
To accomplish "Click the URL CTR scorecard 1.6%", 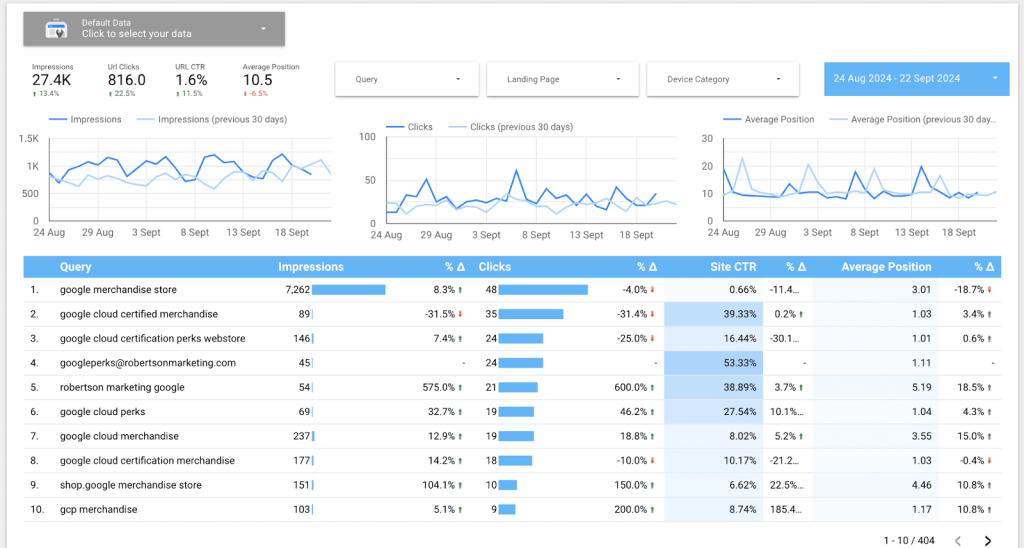I will (x=191, y=80).
